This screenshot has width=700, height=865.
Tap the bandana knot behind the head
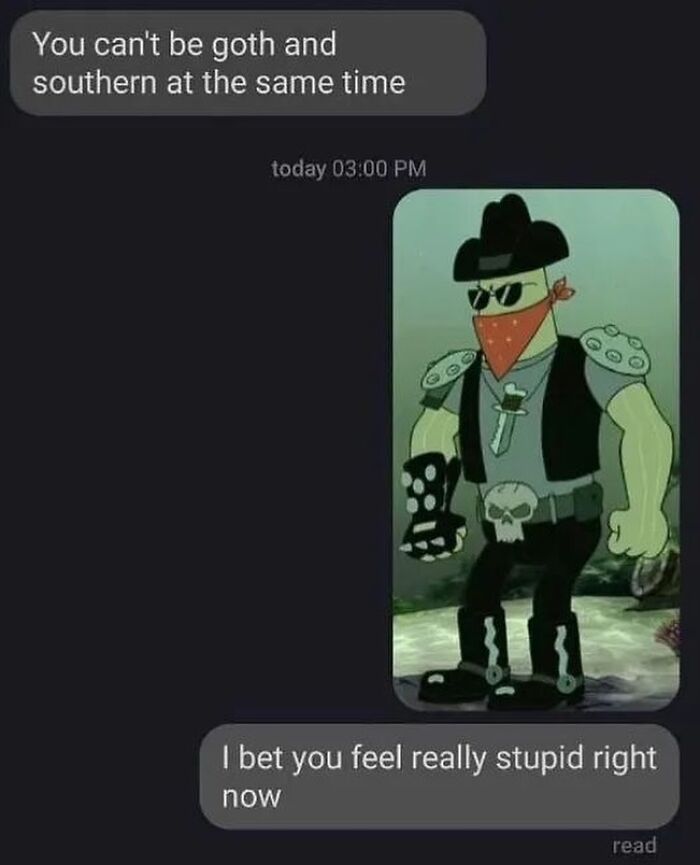click(562, 287)
